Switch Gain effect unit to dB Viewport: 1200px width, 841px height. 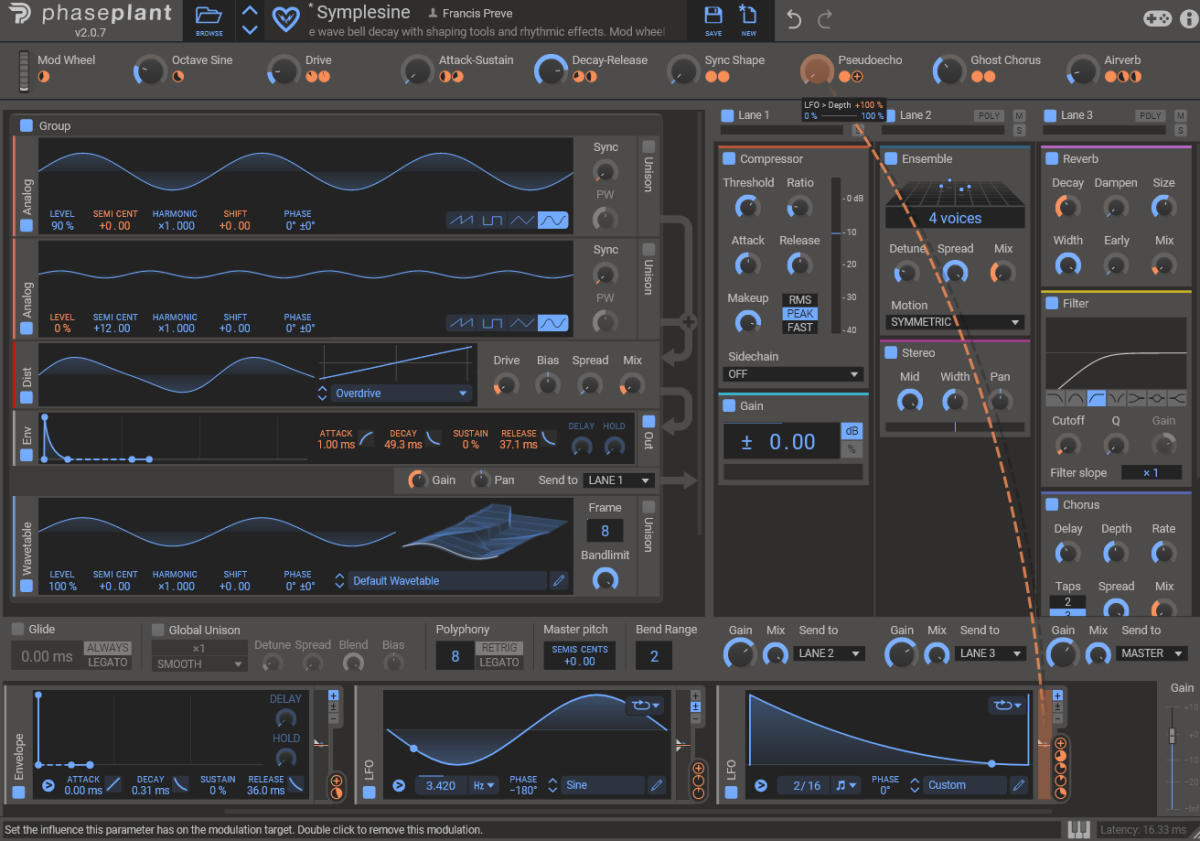852,431
